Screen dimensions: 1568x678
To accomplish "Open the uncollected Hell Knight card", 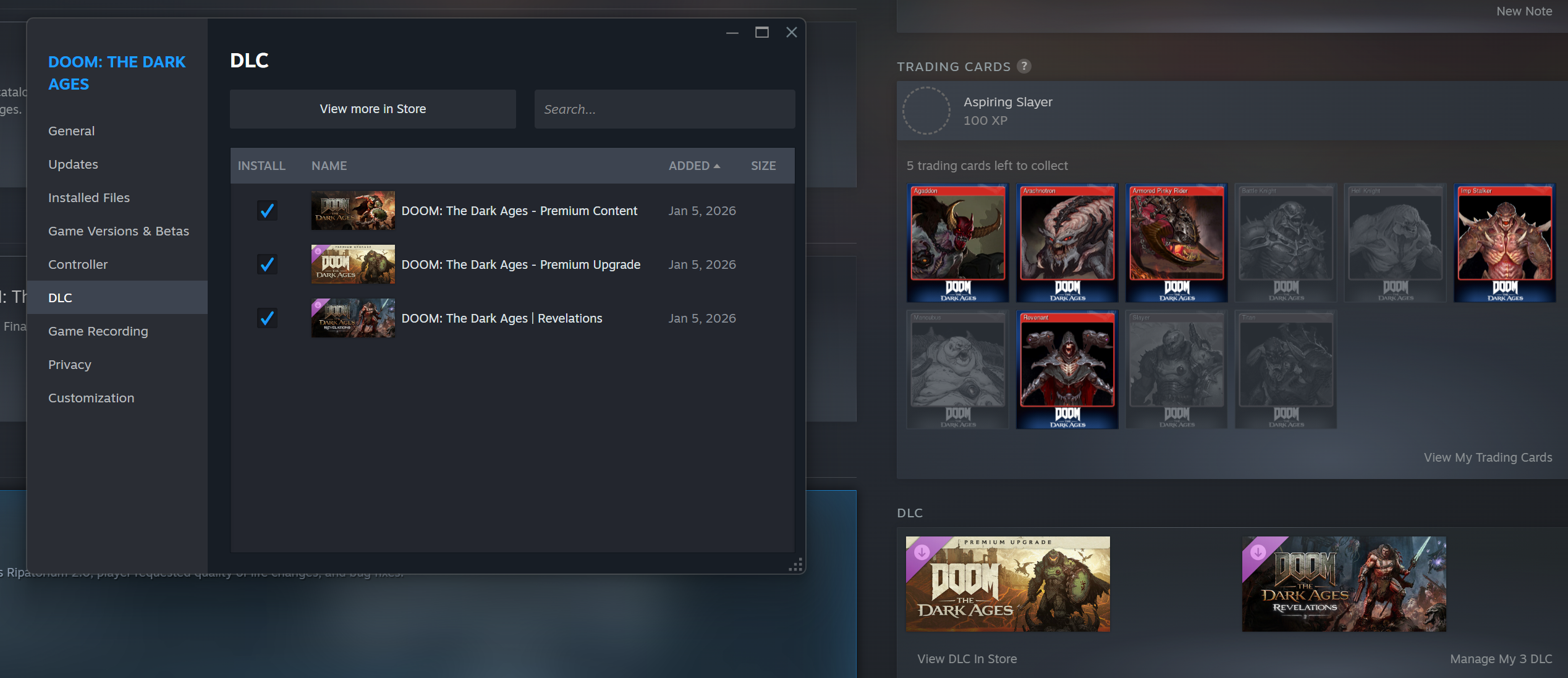I will click(x=1396, y=243).
